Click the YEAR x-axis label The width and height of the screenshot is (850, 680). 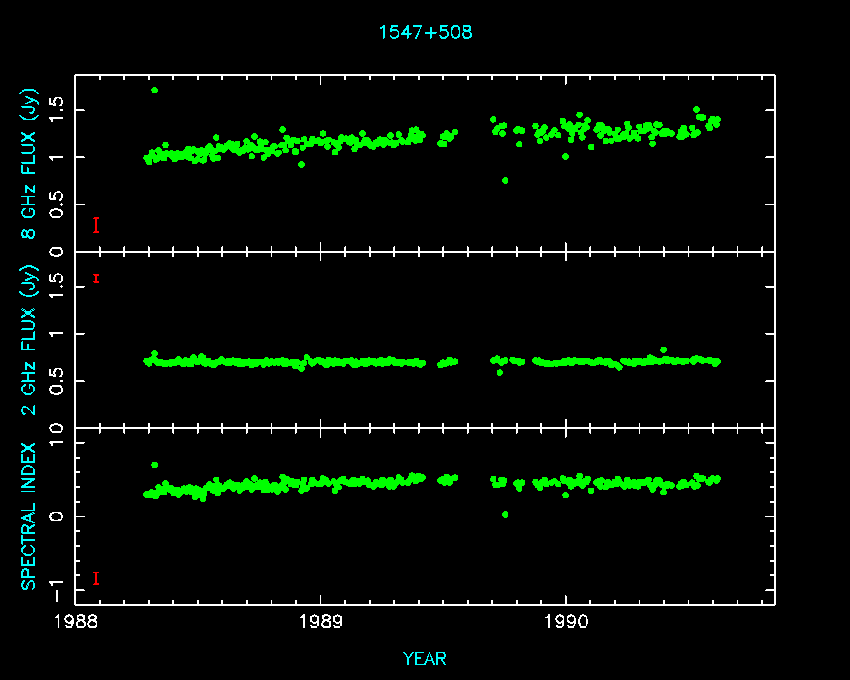click(x=425, y=659)
